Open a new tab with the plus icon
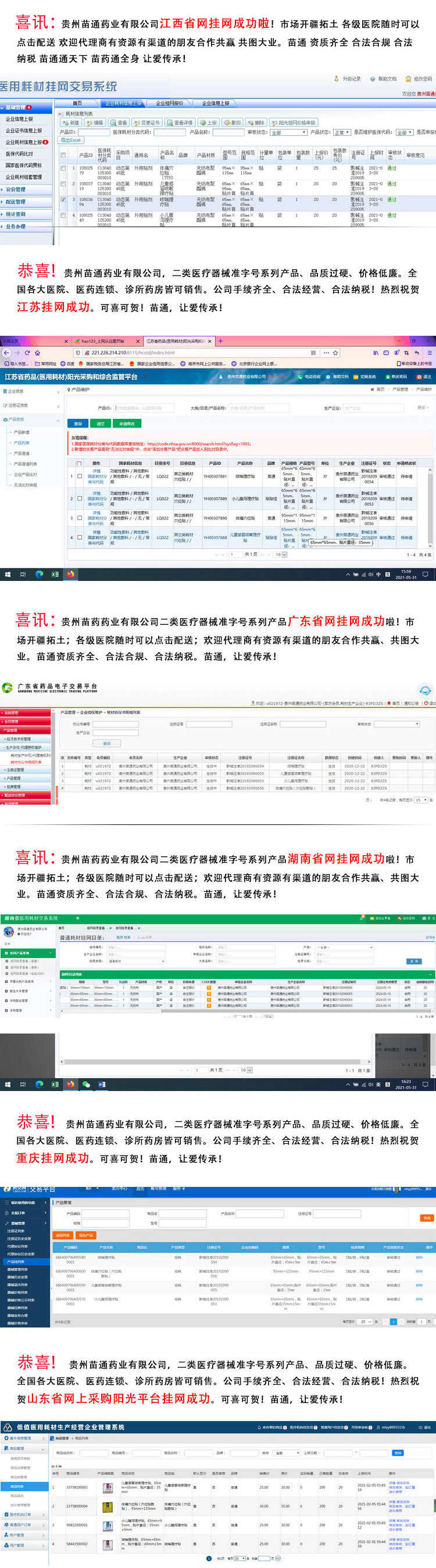 click(x=220, y=341)
